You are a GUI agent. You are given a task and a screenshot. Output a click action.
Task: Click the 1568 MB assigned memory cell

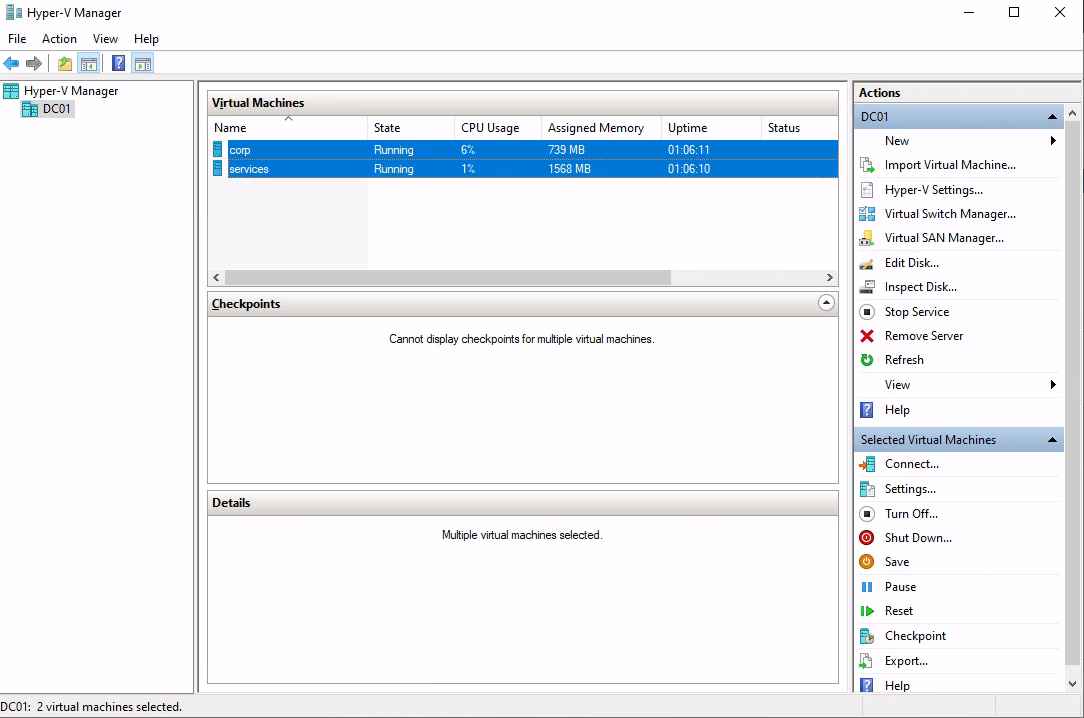[x=569, y=169]
